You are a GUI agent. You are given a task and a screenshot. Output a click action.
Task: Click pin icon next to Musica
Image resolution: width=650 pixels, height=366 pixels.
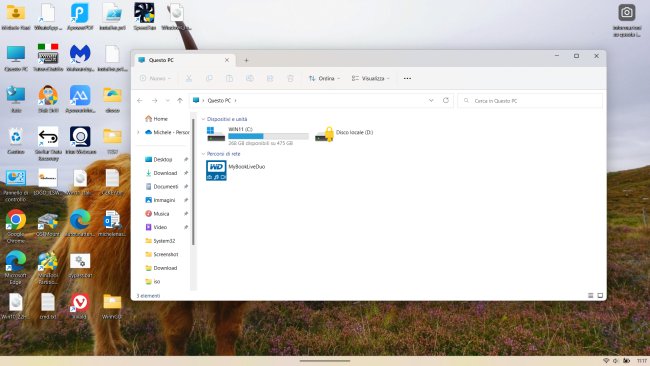pos(186,214)
